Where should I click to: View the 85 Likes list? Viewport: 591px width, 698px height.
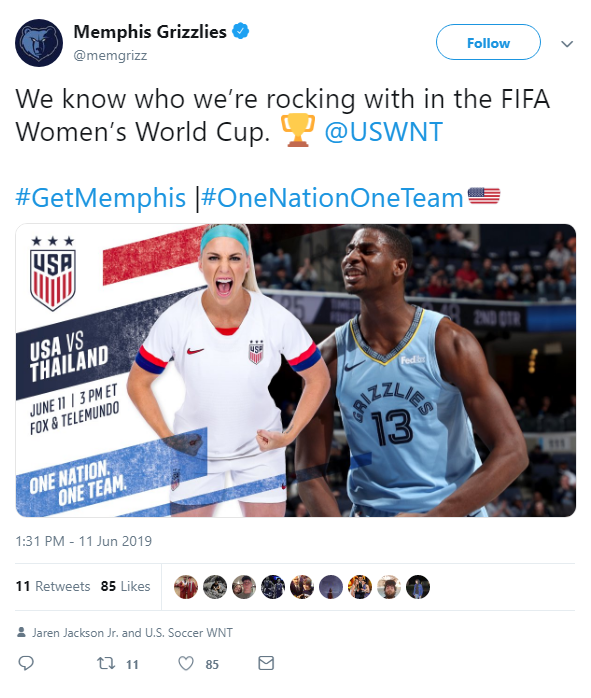[125, 586]
